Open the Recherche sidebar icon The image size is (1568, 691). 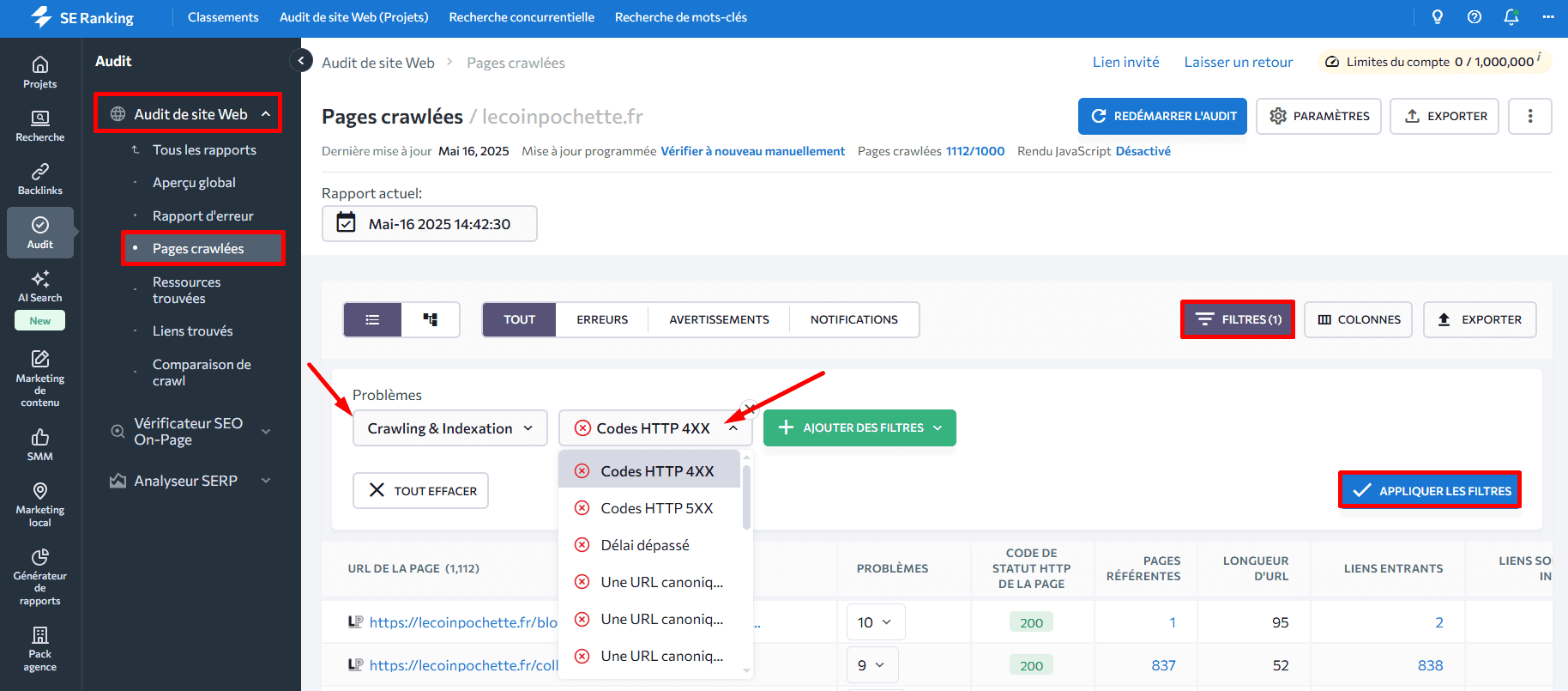39,125
